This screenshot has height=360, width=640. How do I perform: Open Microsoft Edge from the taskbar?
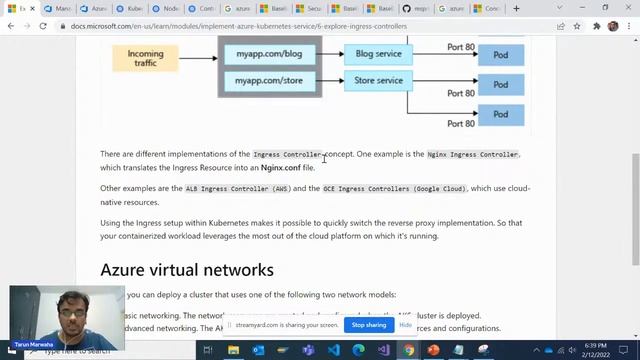(358, 350)
